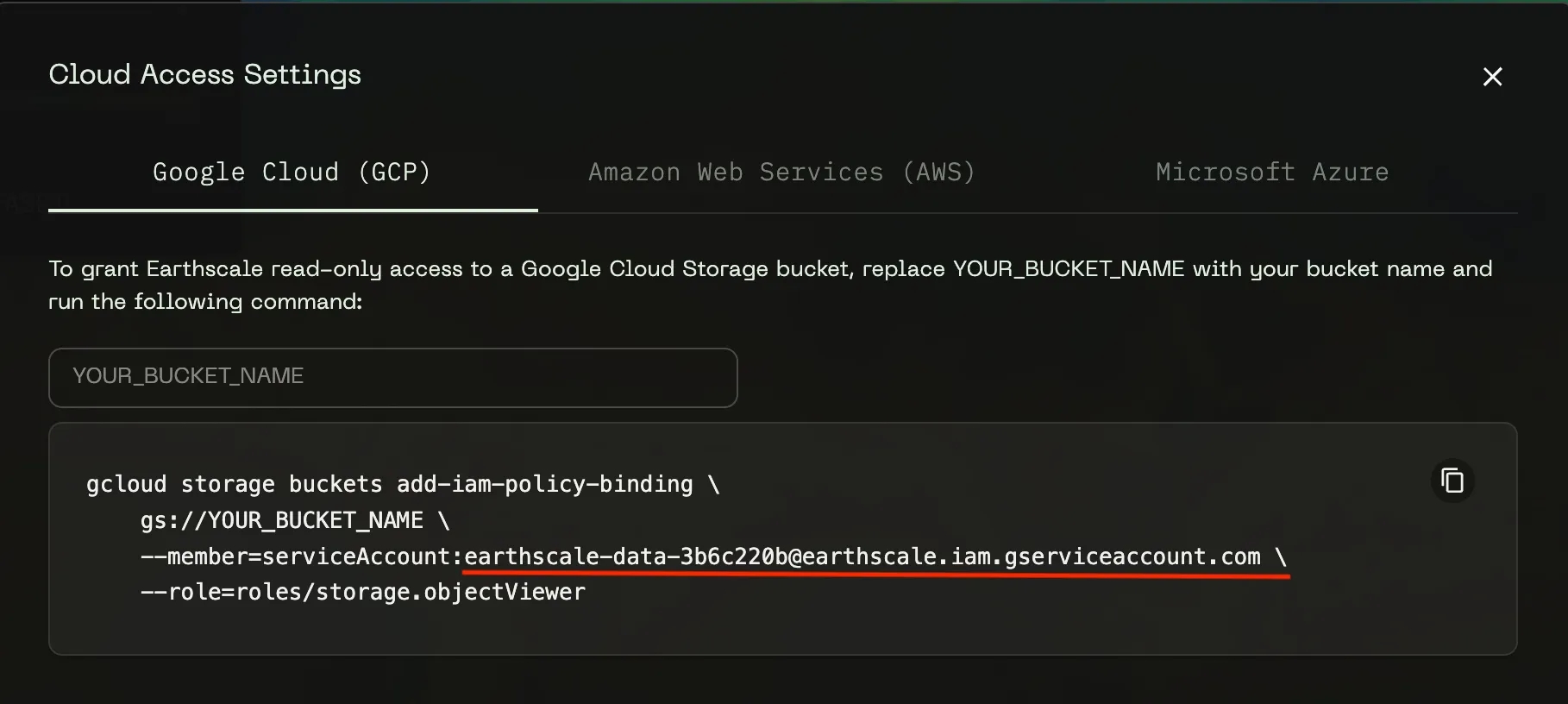Click the 'run the following command:' text
Screen dimensions: 1568x704
point(205,302)
